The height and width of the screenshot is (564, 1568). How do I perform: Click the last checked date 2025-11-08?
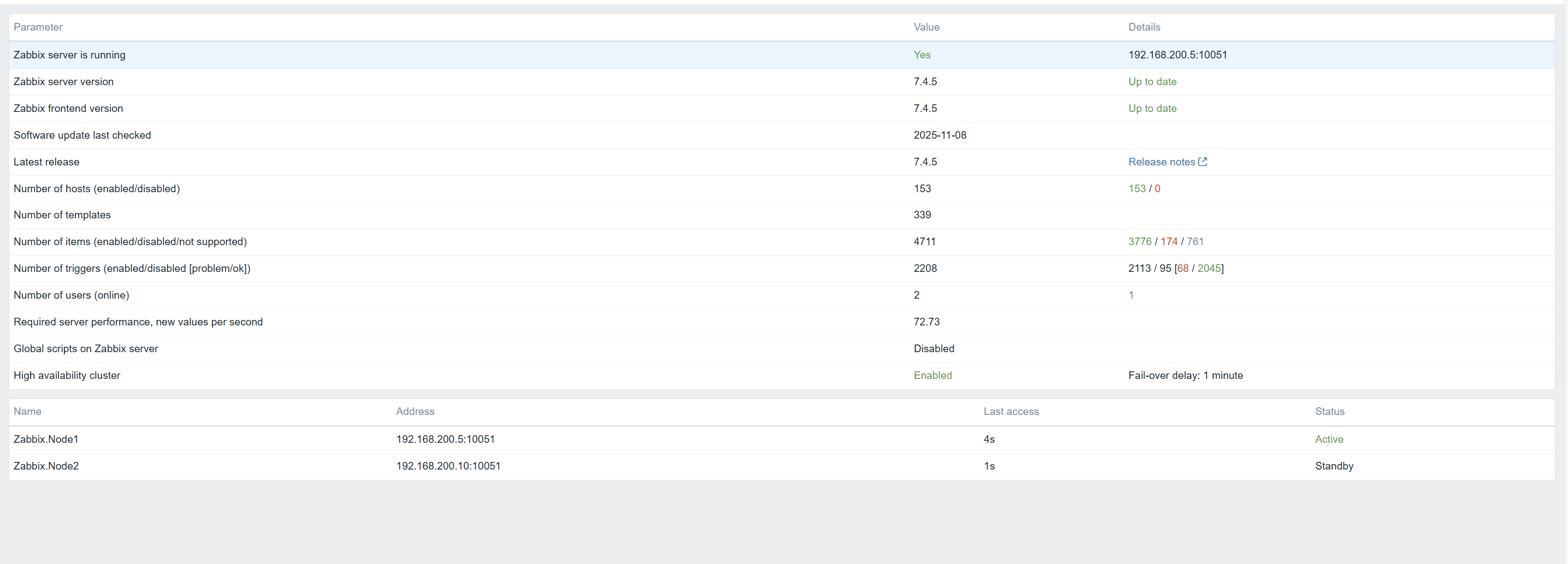point(940,135)
